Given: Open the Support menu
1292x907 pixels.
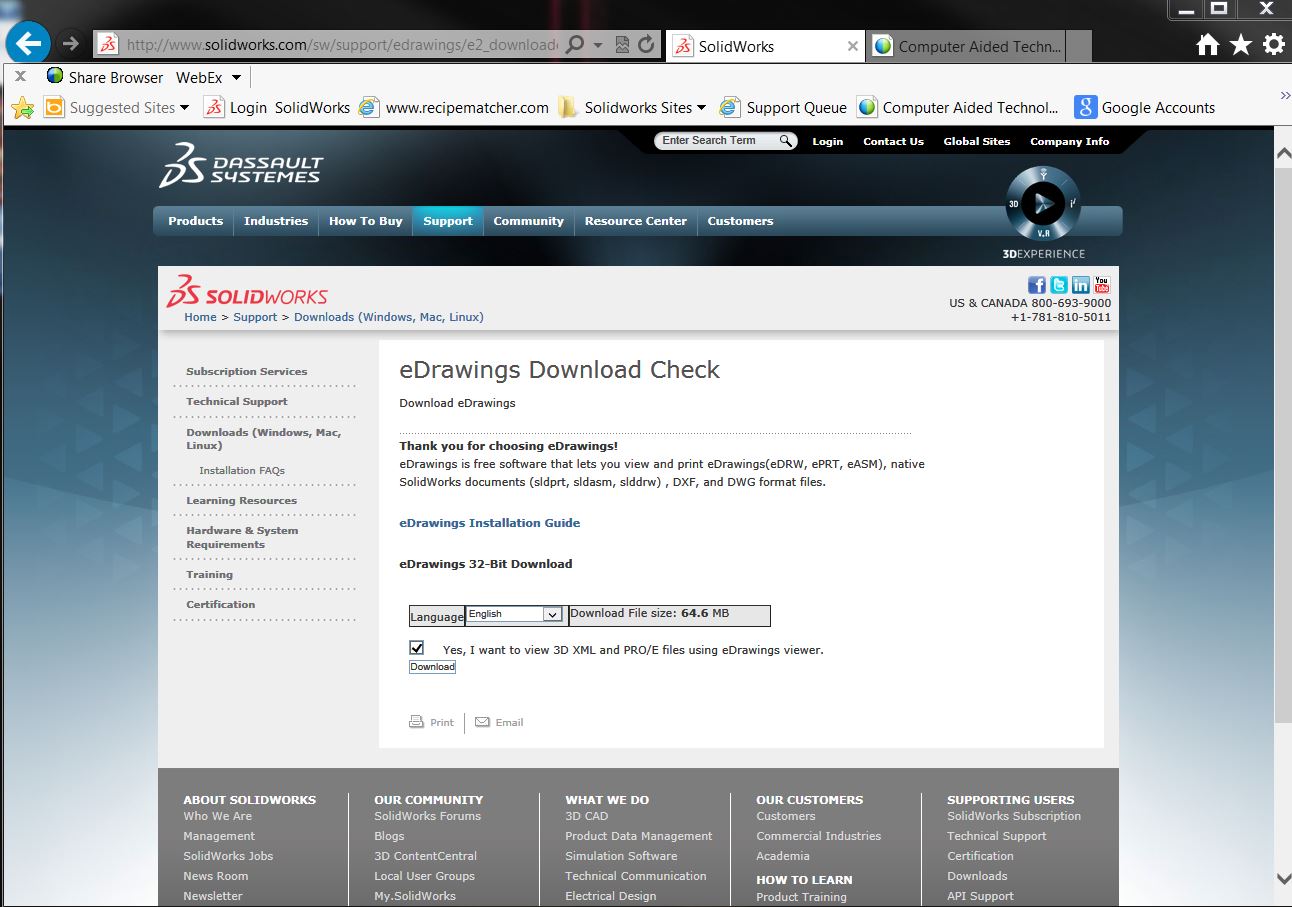Looking at the screenshot, I should [x=448, y=221].
